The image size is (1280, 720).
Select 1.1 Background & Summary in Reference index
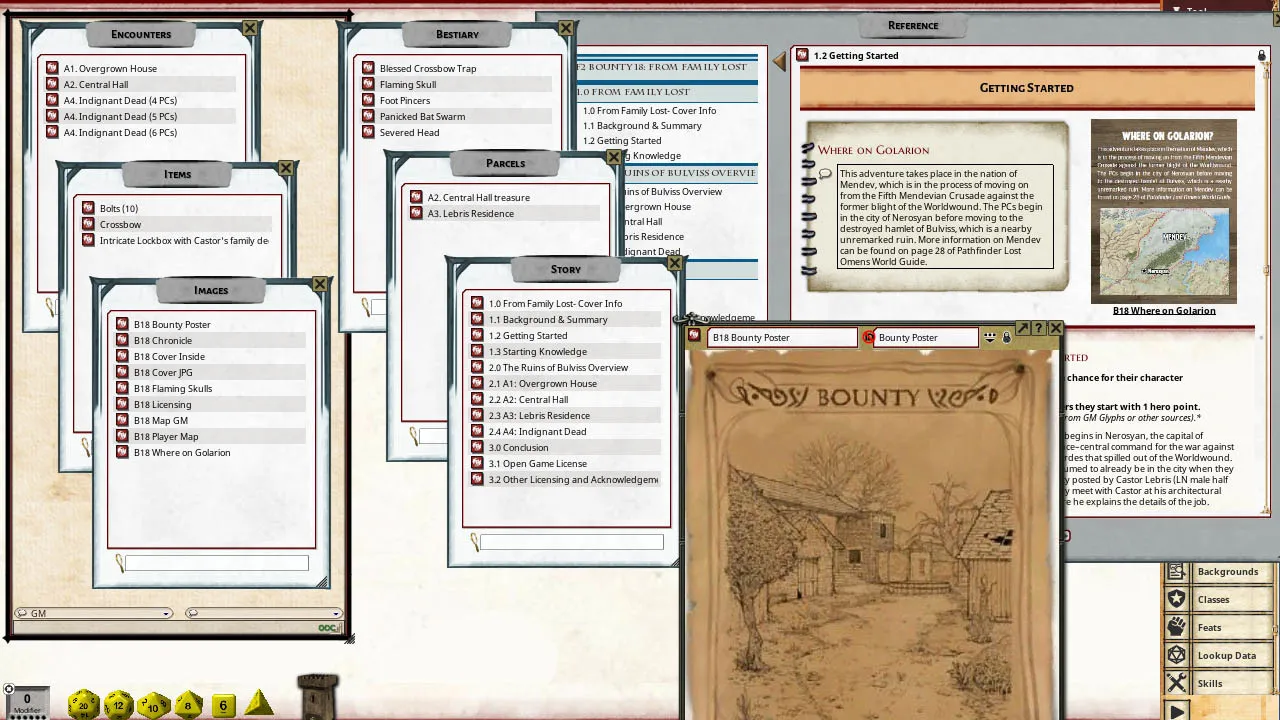642,126
